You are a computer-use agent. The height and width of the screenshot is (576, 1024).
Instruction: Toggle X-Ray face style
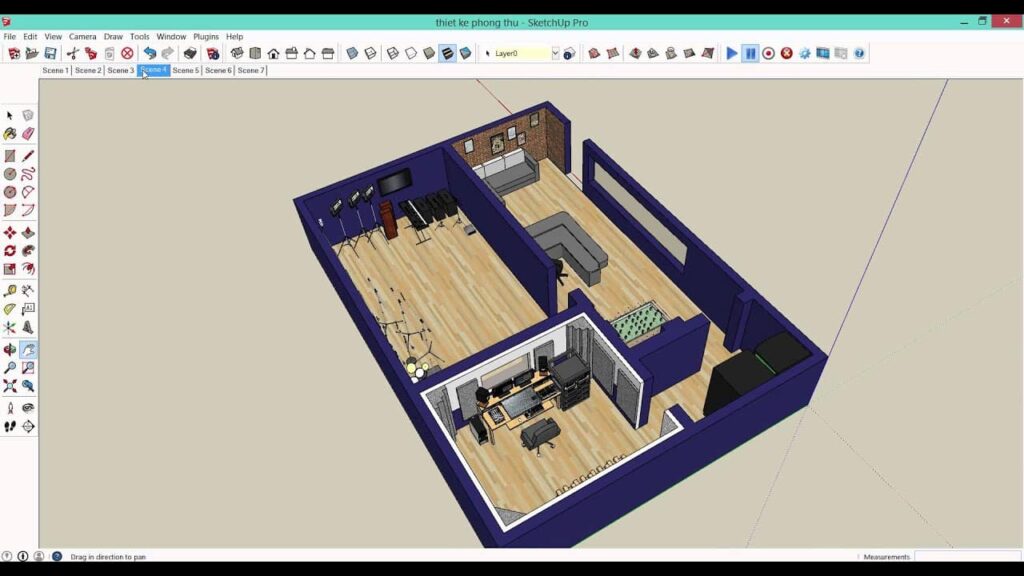coord(352,52)
